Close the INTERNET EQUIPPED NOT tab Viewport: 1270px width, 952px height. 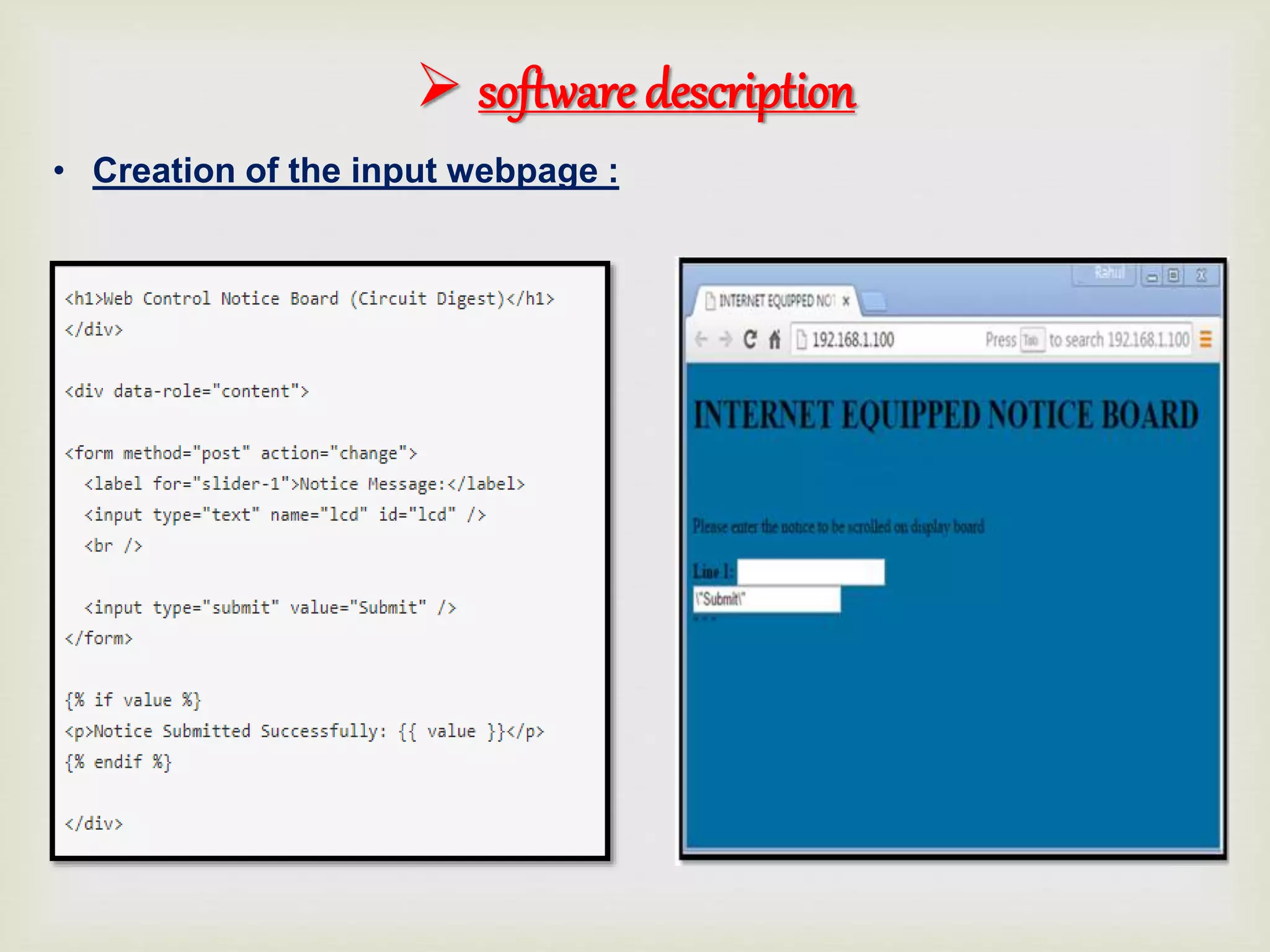[846, 301]
